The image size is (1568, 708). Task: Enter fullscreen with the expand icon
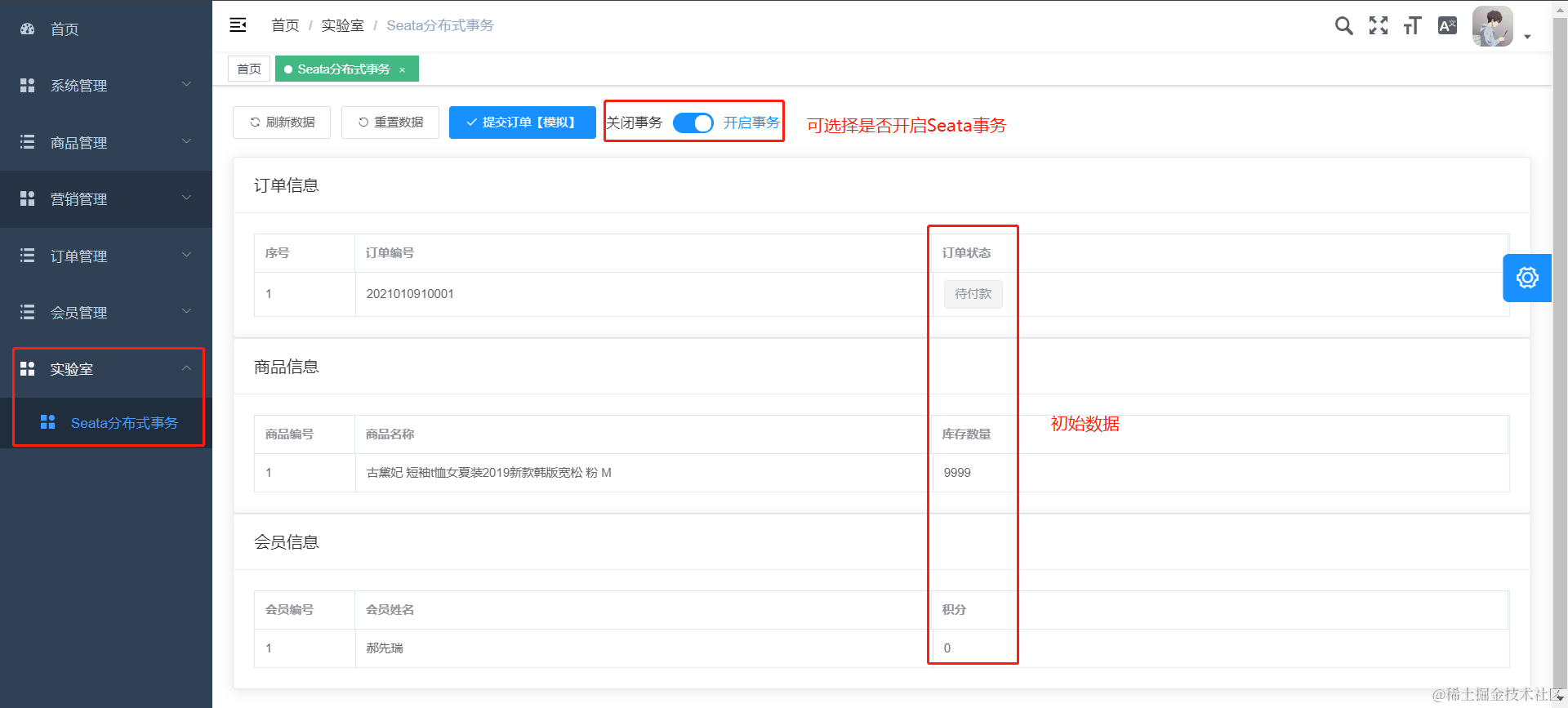point(1379,26)
